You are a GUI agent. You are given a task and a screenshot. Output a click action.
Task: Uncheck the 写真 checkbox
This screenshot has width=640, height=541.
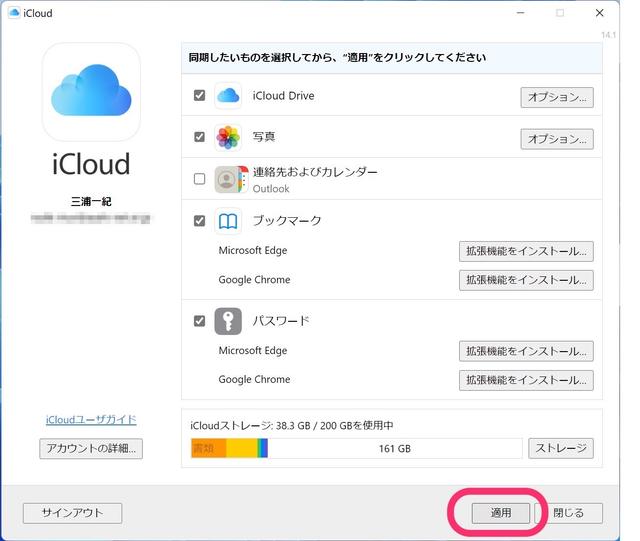200,137
